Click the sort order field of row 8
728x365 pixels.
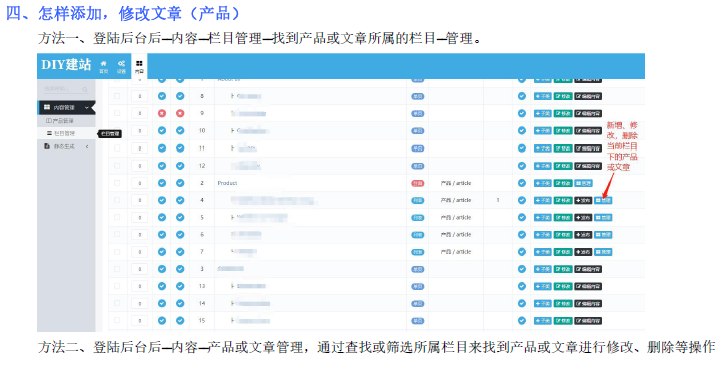pyautogui.click(x=139, y=96)
